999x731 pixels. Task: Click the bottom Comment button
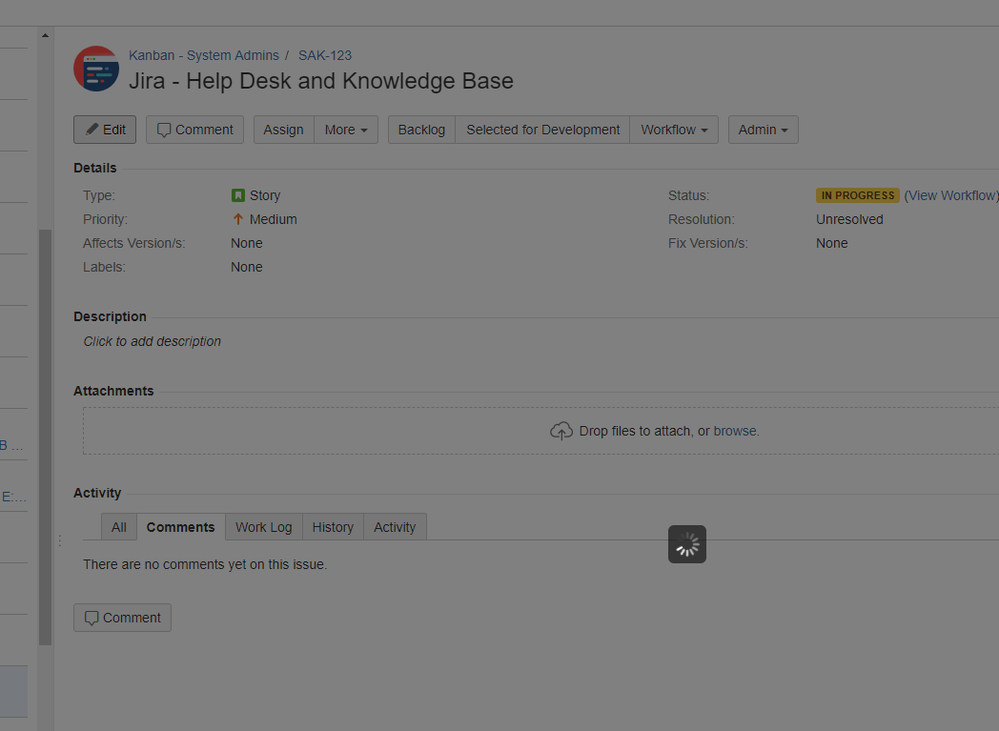click(122, 618)
